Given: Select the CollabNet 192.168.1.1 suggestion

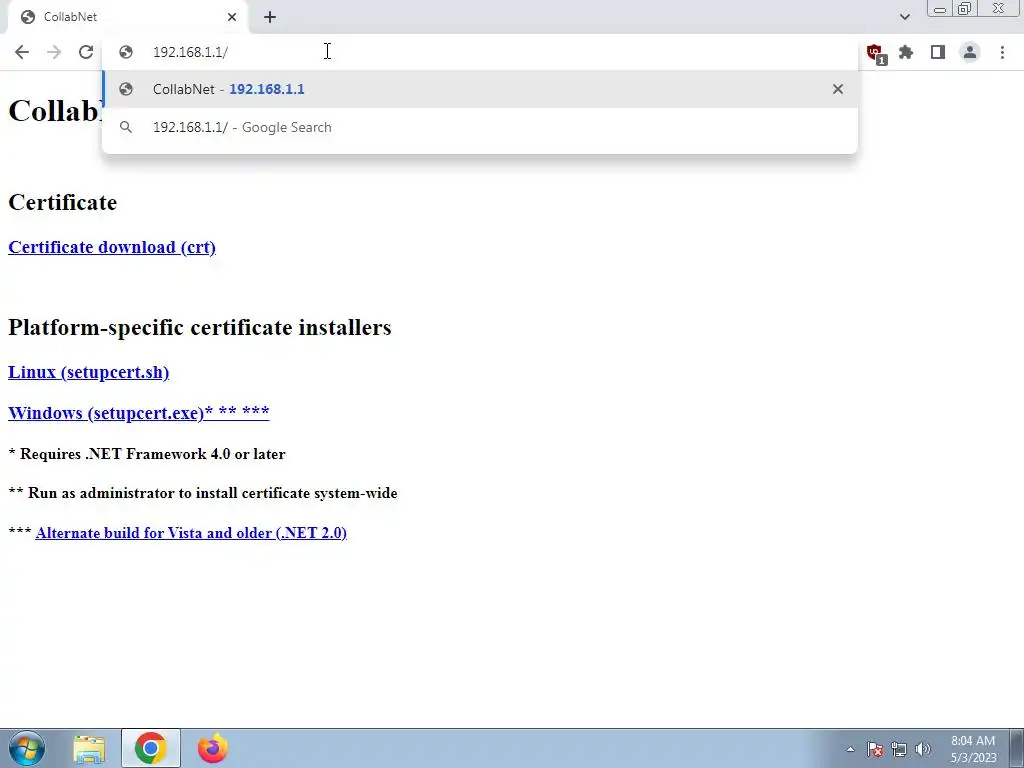Looking at the screenshot, I should [480, 89].
